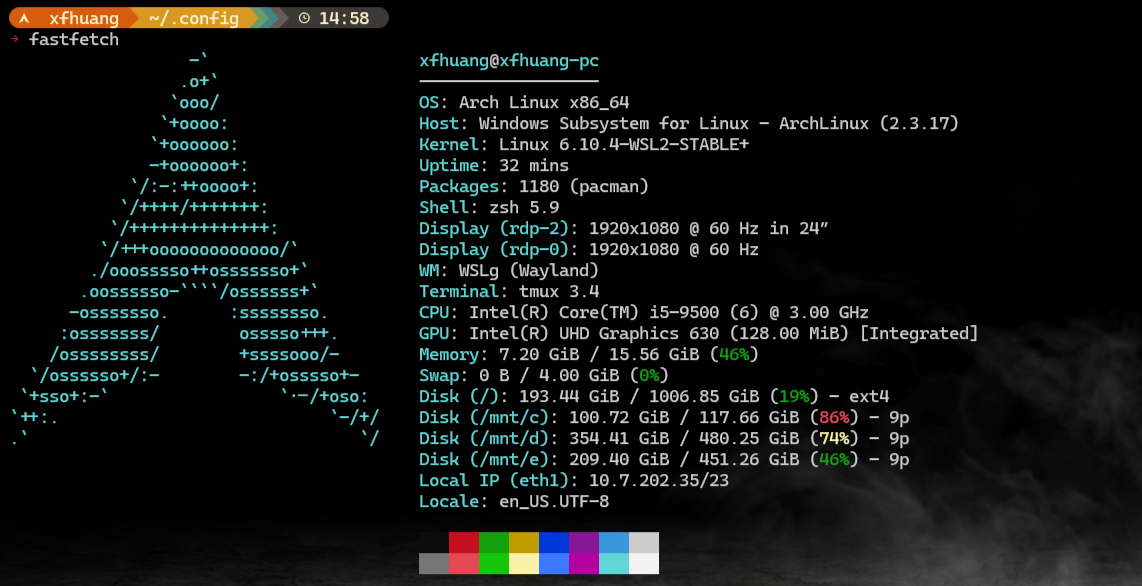
Task: Click the Kernel: Linux 6.10.4-WSL2-STABLE+ line
Action: click(x=584, y=145)
